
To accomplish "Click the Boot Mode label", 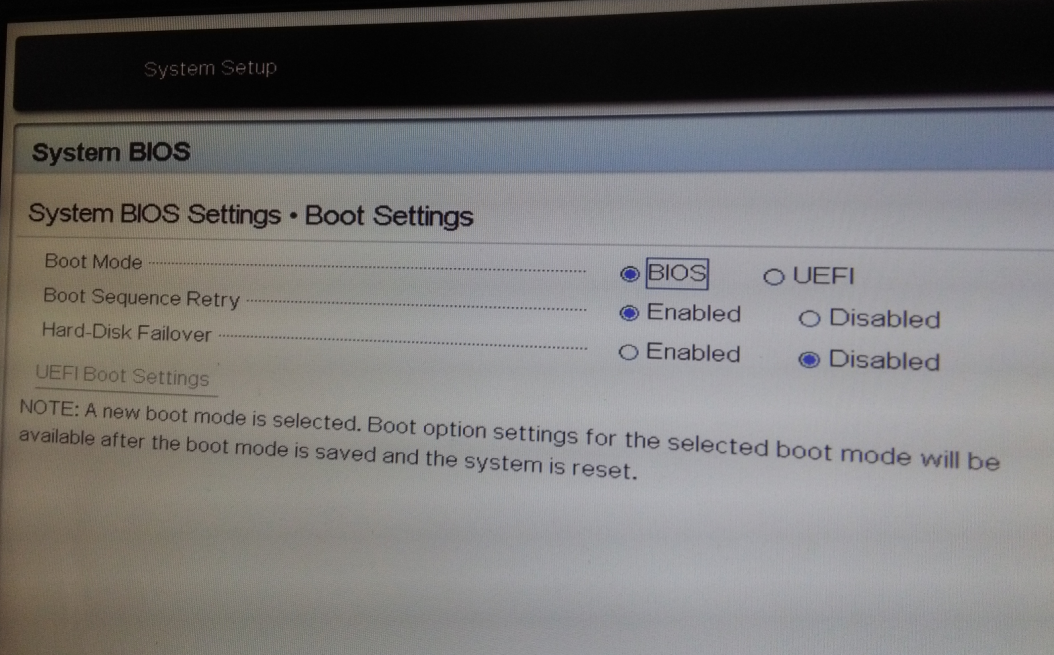I will point(93,261).
